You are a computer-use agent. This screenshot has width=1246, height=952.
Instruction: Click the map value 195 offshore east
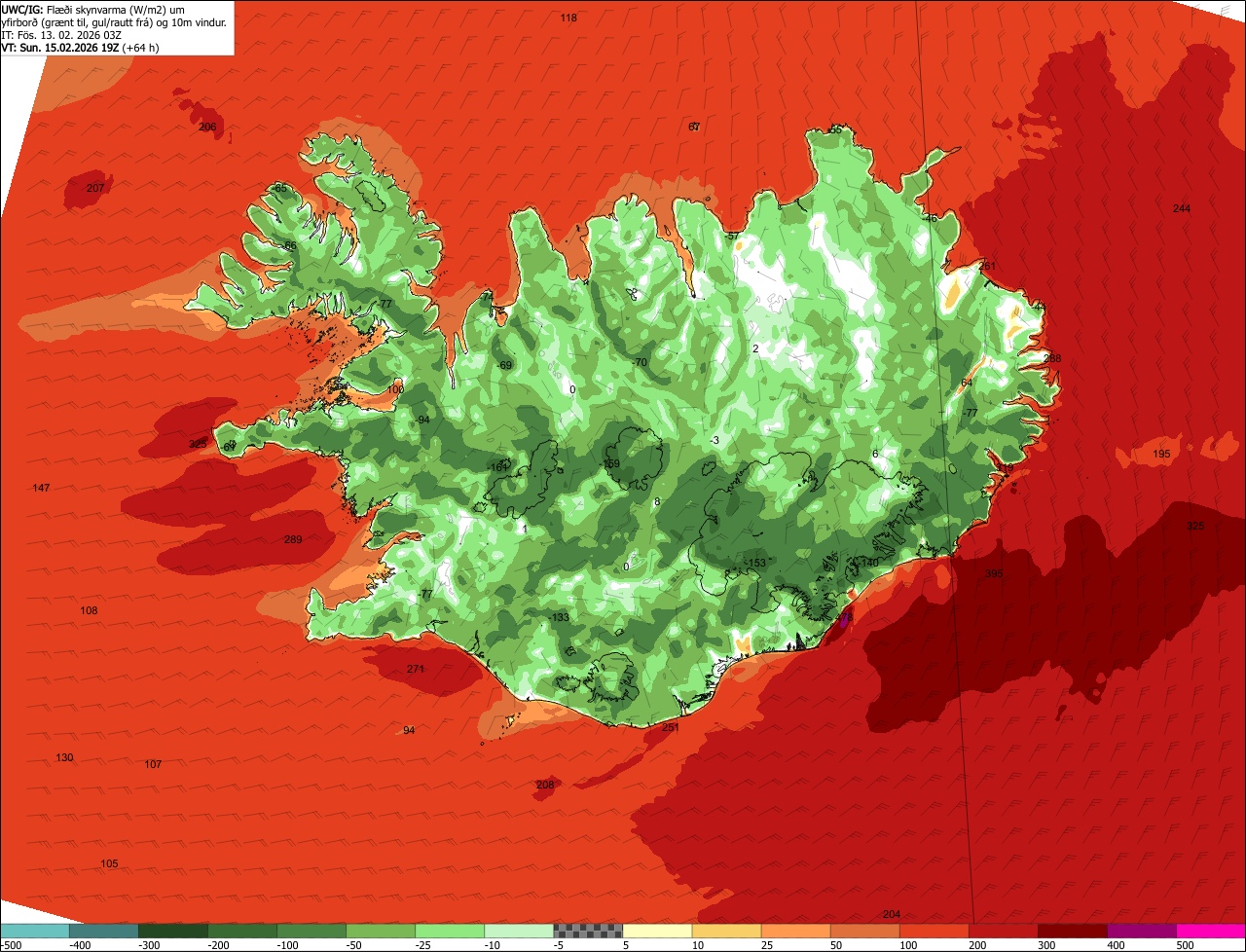(1161, 454)
